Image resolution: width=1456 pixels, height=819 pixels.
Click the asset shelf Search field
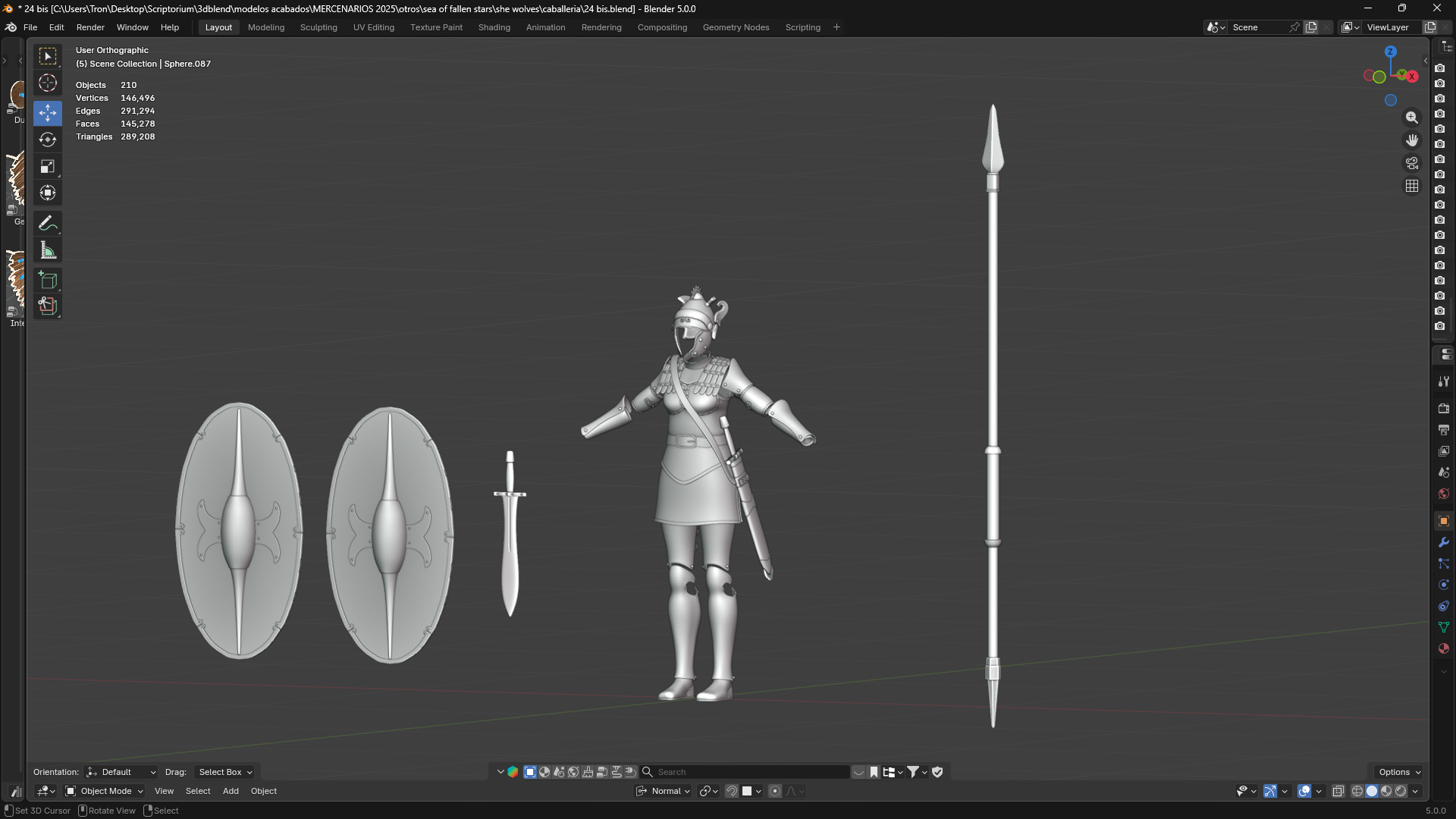(745, 772)
